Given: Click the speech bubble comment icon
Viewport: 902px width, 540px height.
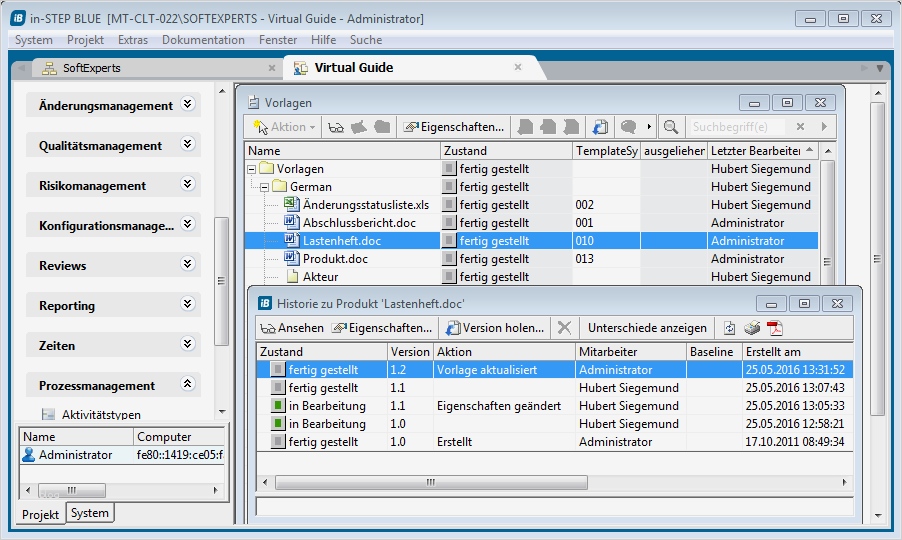Looking at the screenshot, I should coord(628,127).
